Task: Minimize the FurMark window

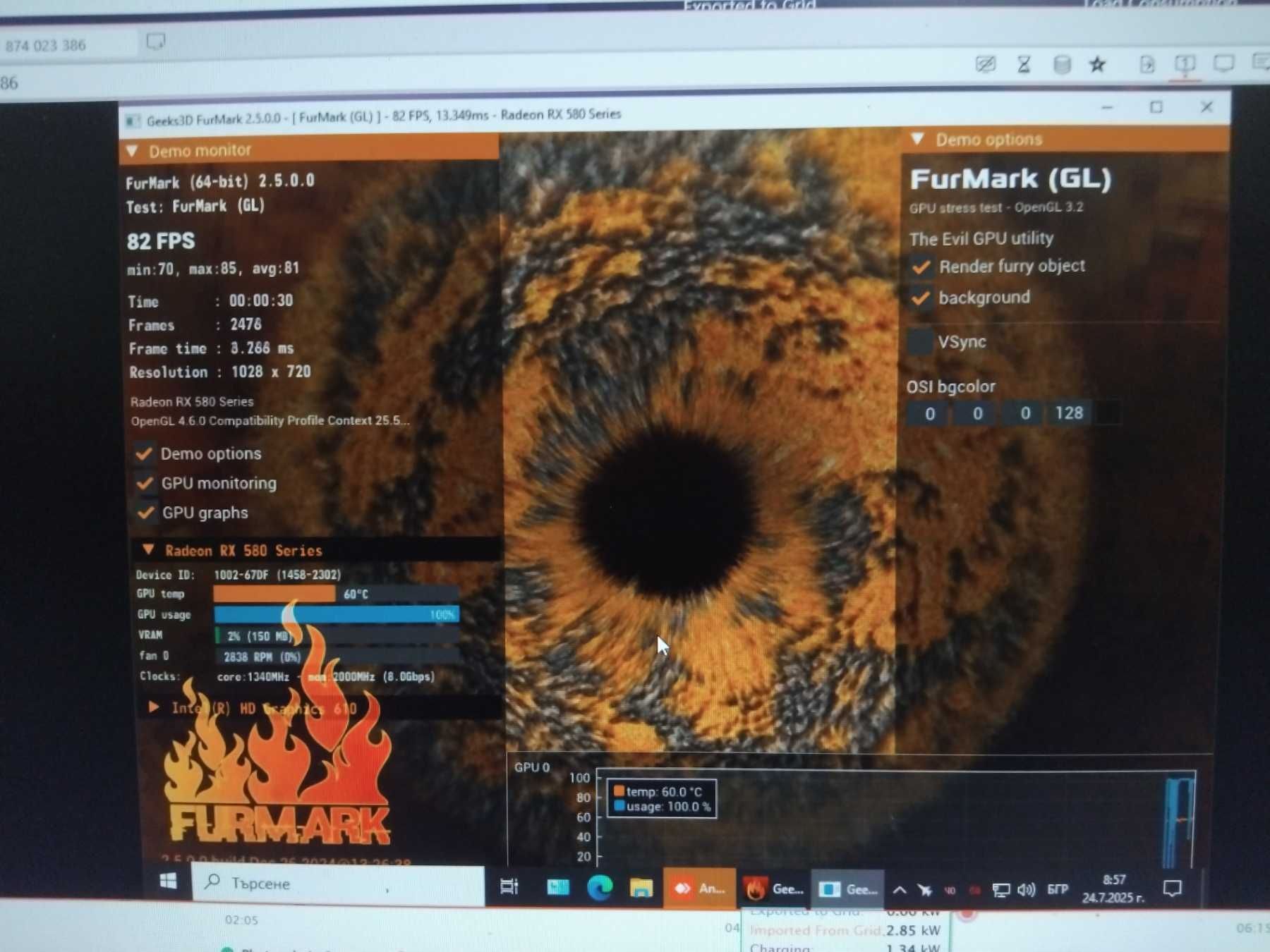Action: coord(1106,108)
